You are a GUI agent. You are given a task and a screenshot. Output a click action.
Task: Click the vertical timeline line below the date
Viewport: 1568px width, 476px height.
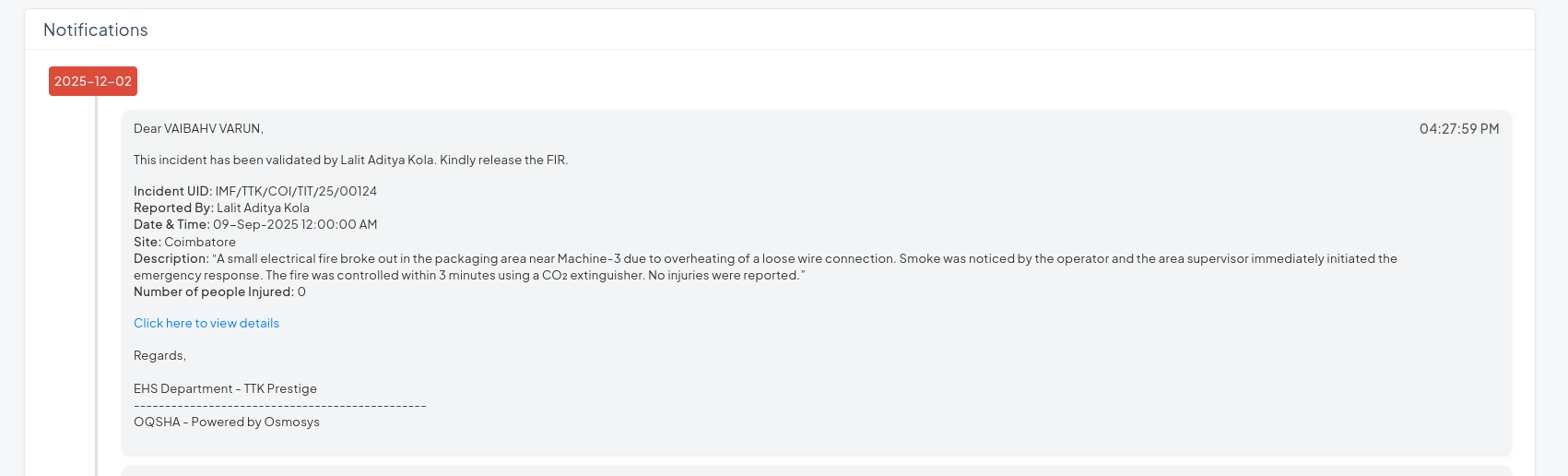96,277
